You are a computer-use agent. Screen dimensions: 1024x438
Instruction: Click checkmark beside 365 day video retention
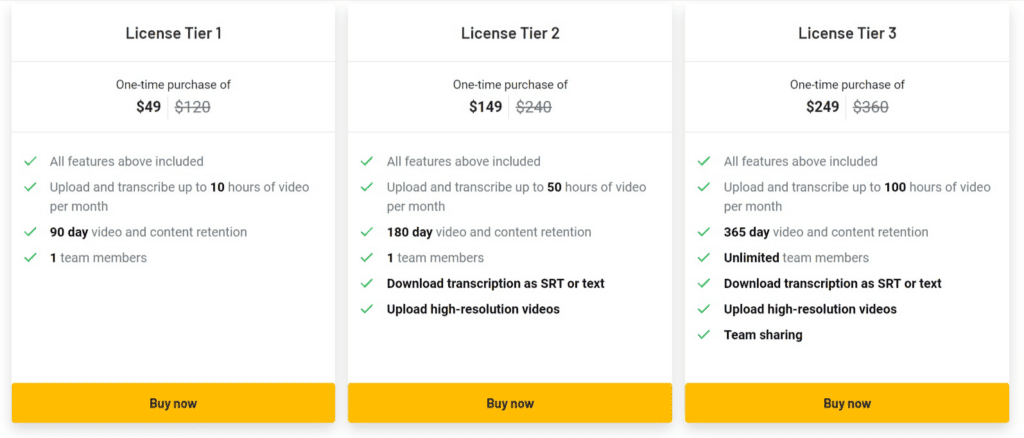(x=703, y=232)
